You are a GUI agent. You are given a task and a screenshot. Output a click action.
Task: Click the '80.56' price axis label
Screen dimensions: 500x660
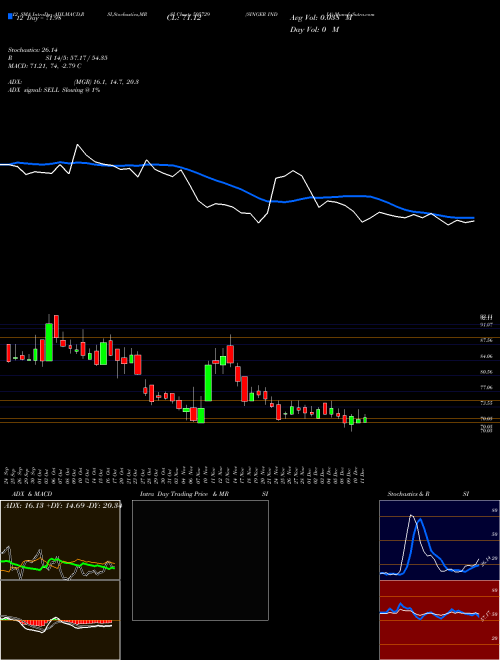point(486,372)
